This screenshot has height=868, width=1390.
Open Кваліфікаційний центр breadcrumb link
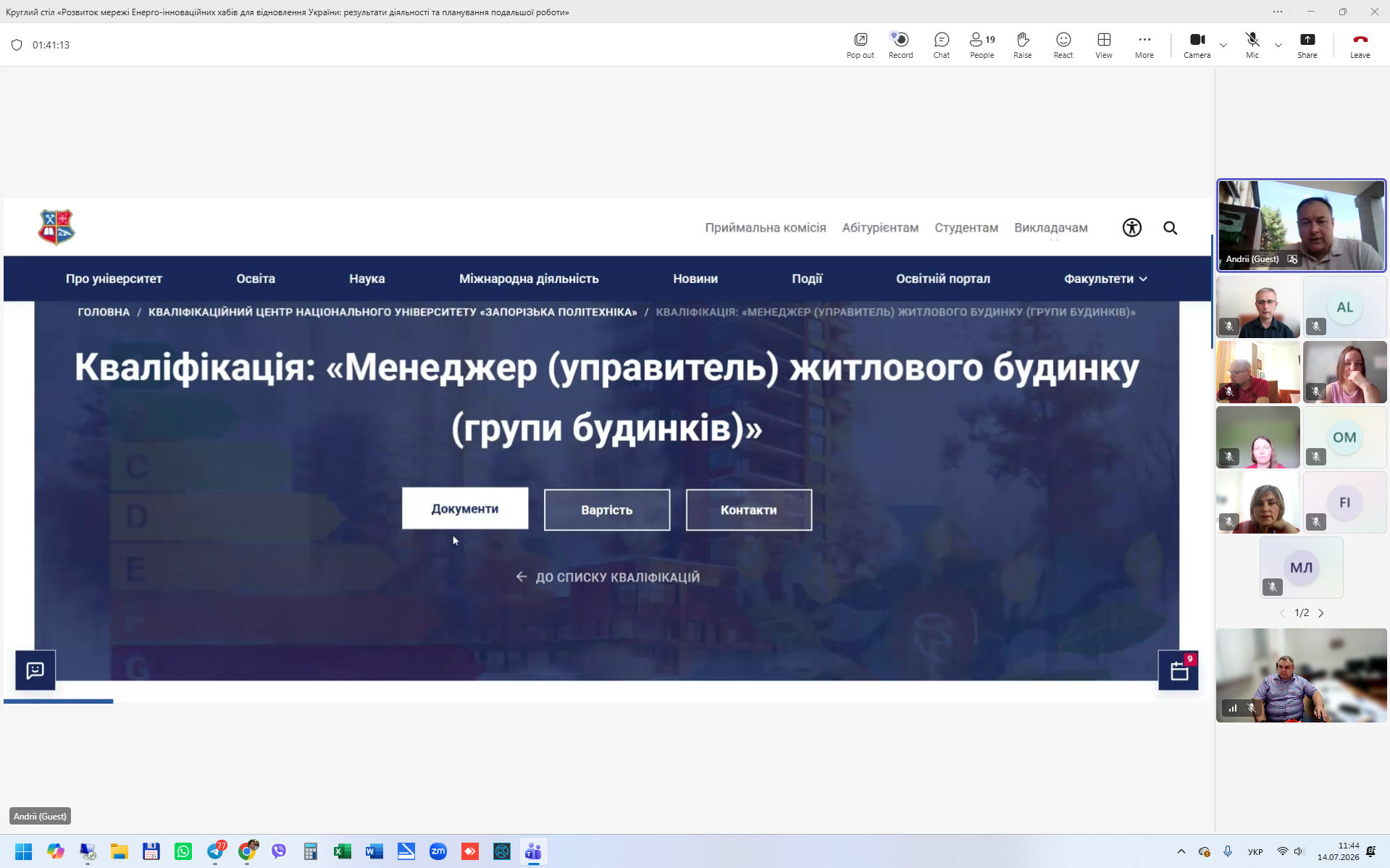[393, 312]
